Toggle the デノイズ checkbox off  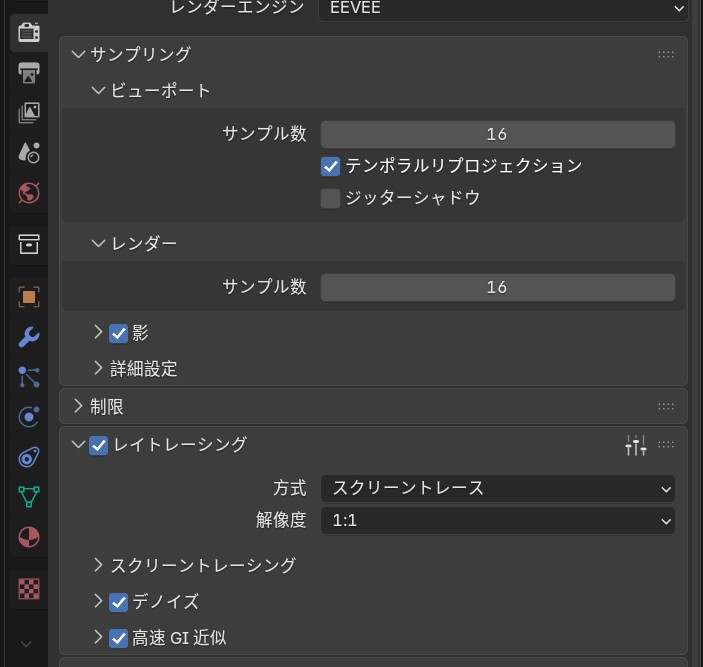tap(119, 602)
